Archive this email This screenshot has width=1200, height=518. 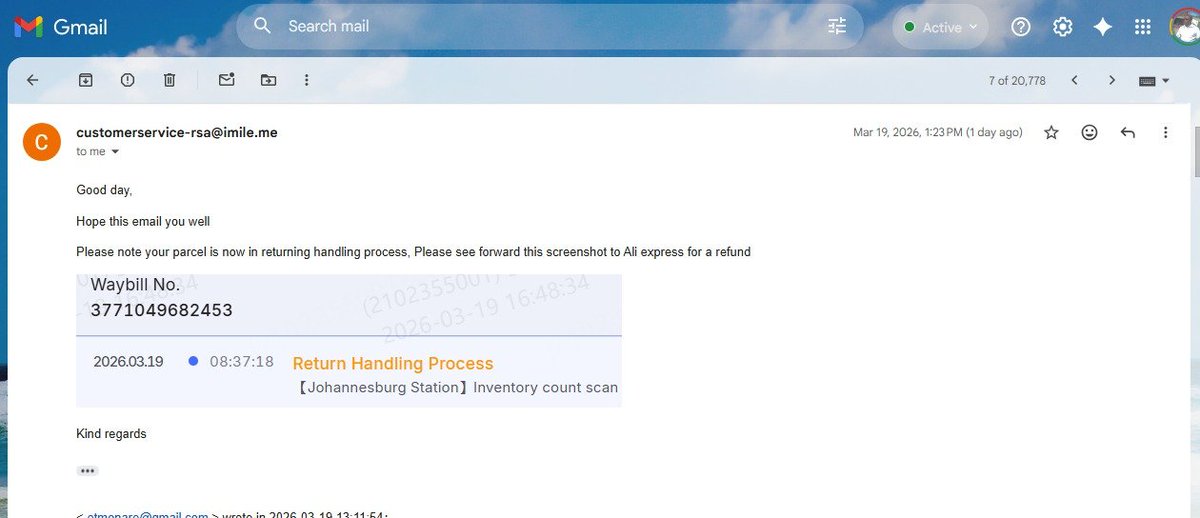tap(86, 80)
